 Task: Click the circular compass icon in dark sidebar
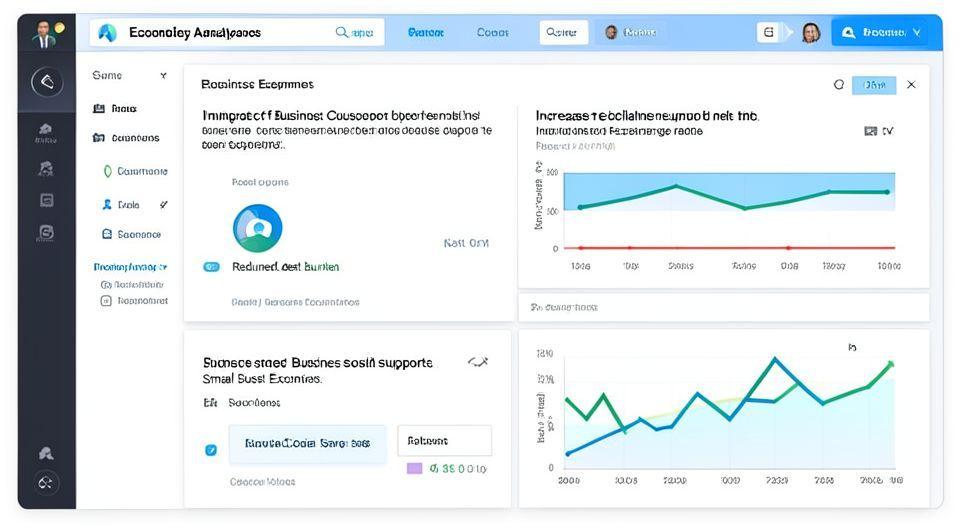coord(46,82)
